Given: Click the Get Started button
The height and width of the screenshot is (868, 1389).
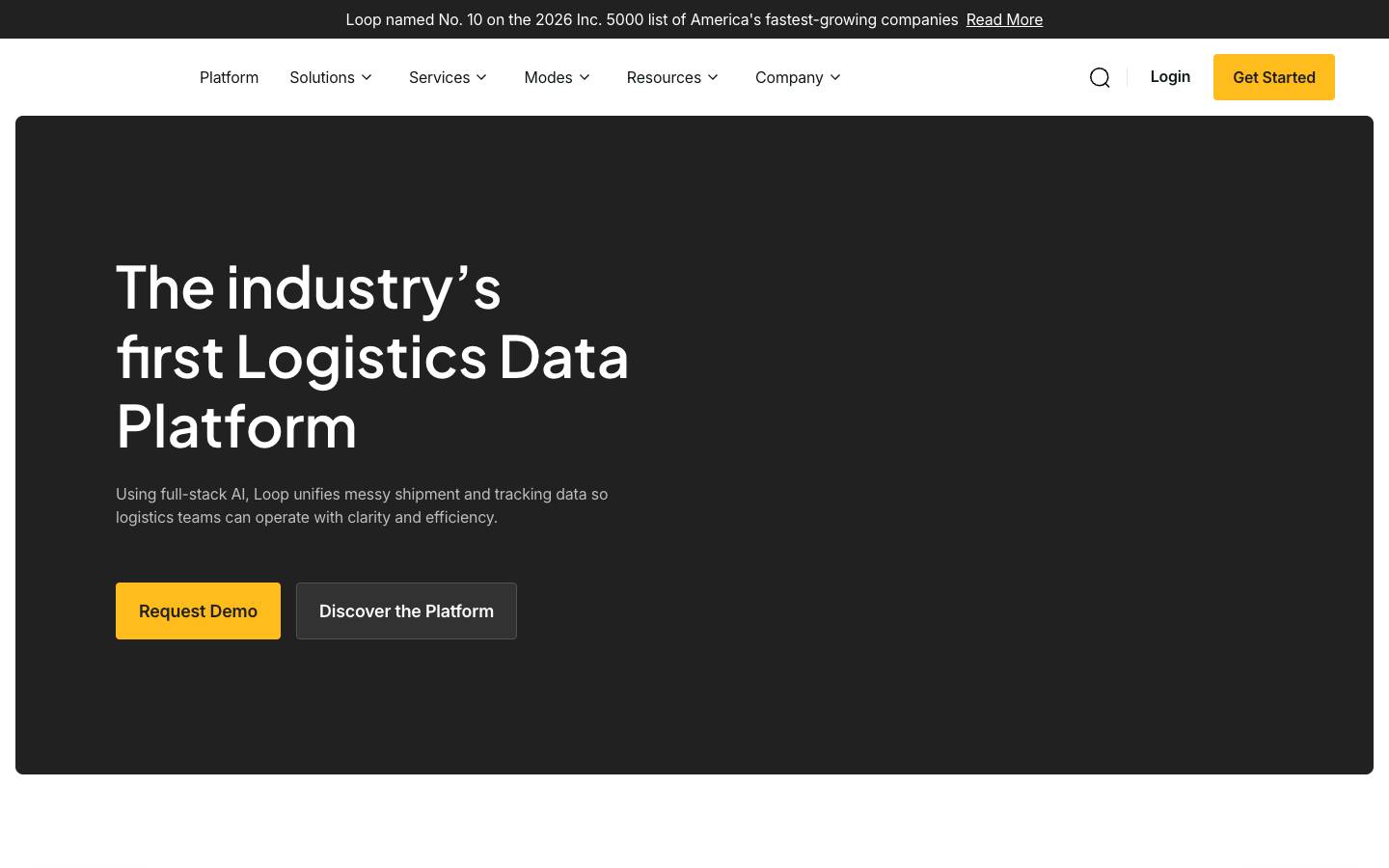Looking at the screenshot, I should click(1273, 77).
